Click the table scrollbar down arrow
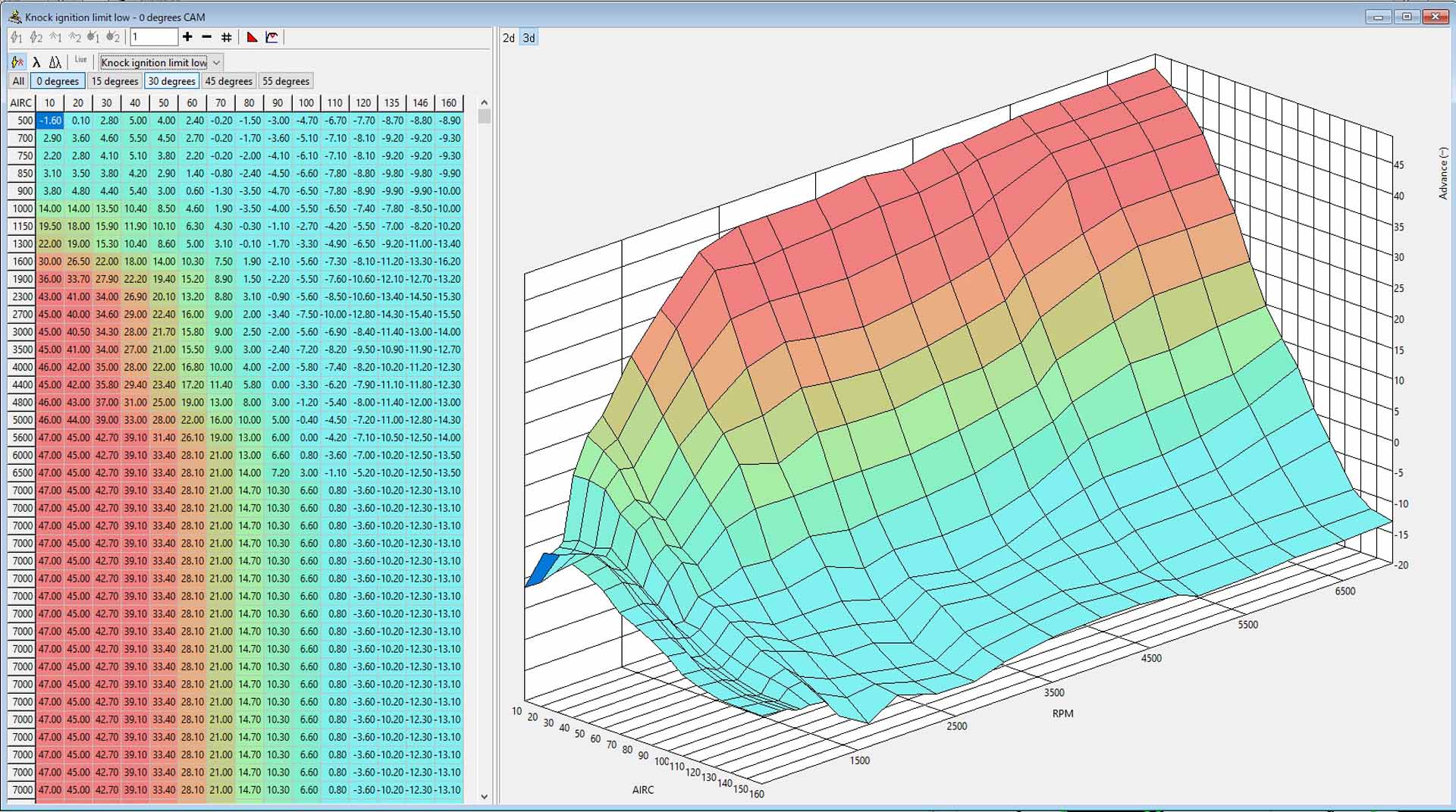 485,797
